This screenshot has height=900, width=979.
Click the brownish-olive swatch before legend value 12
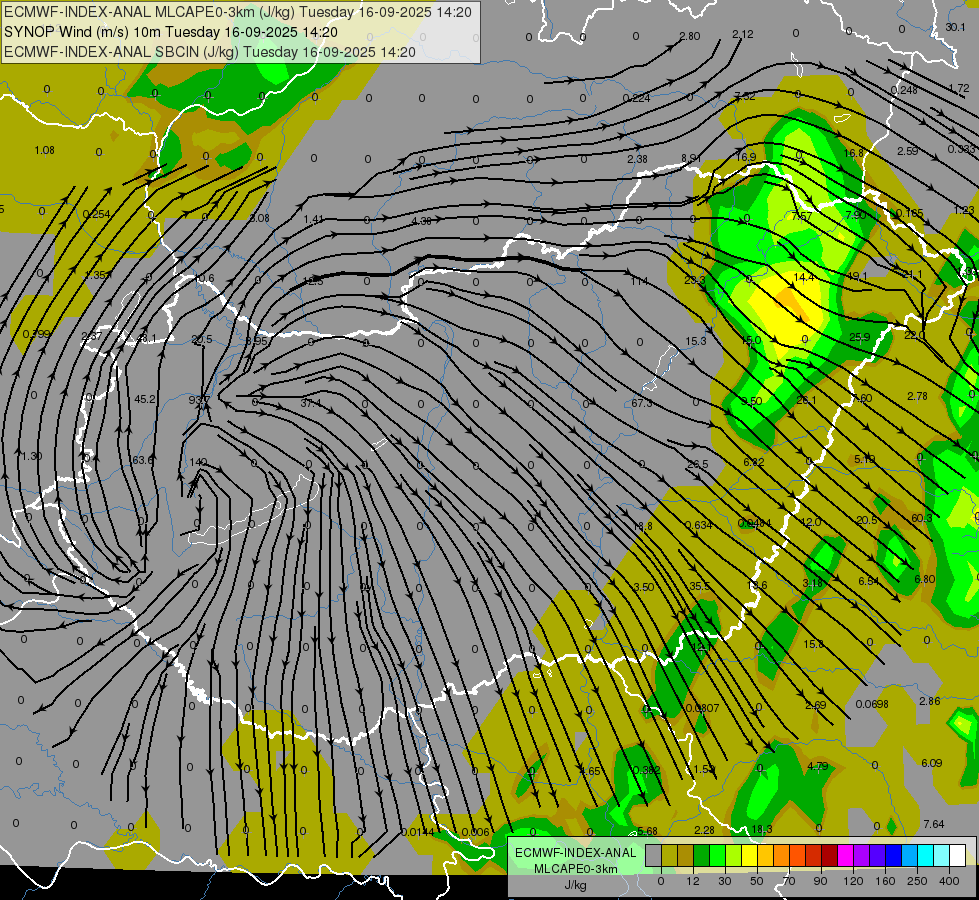coord(686,855)
